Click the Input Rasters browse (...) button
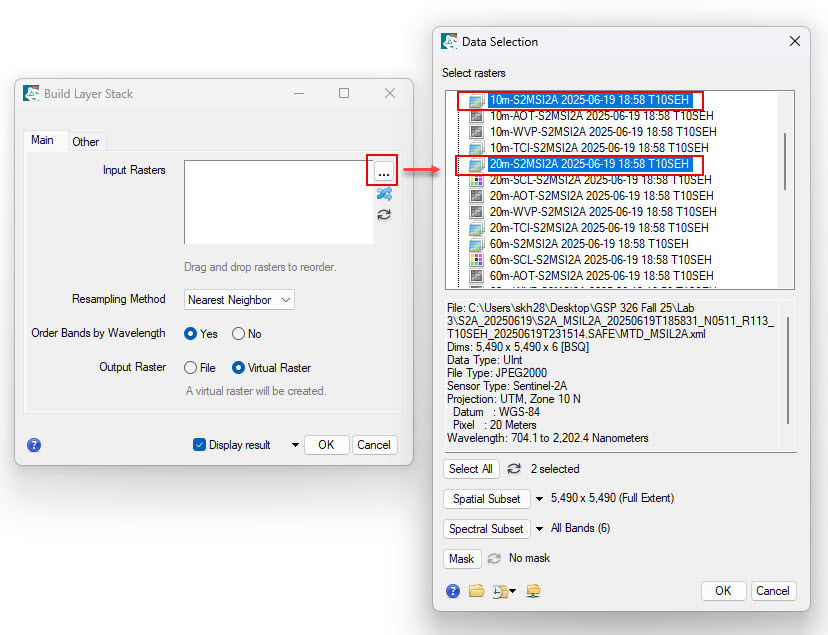The image size is (828, 635). click(383, 171)
